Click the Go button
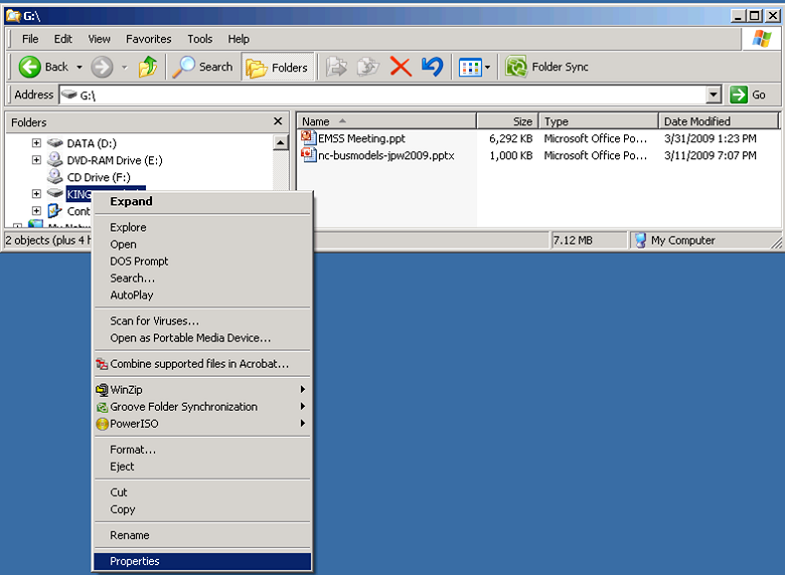 [x=749, y=95]
